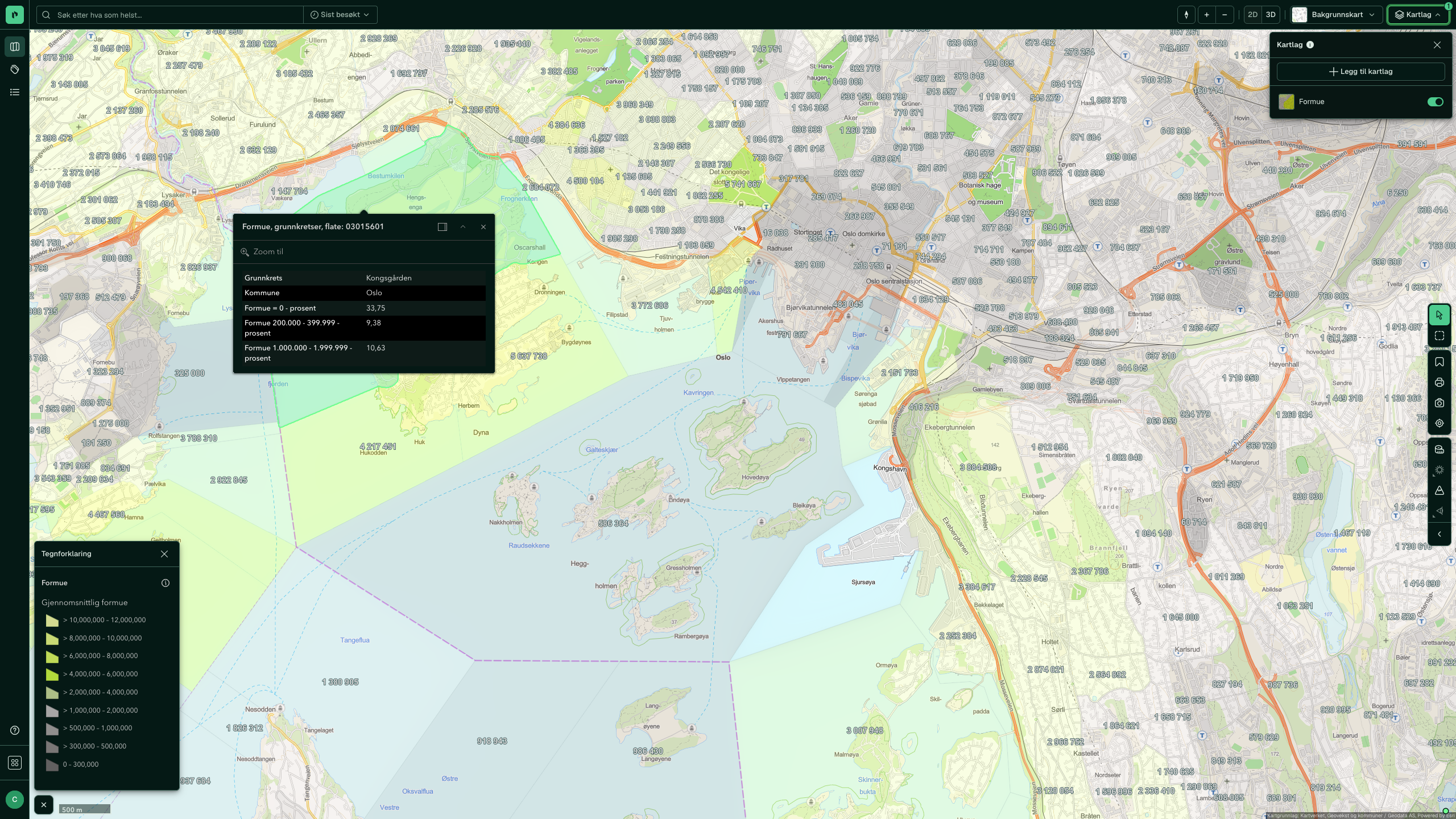Screen dimensions: 1456x819
Task: Select the rectangle selection tool
Action: pos(1439,336)
